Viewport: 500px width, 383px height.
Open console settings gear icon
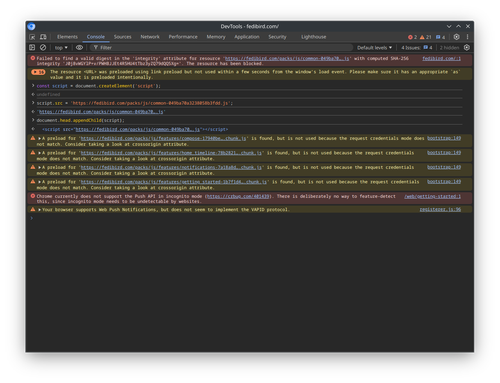467,48
